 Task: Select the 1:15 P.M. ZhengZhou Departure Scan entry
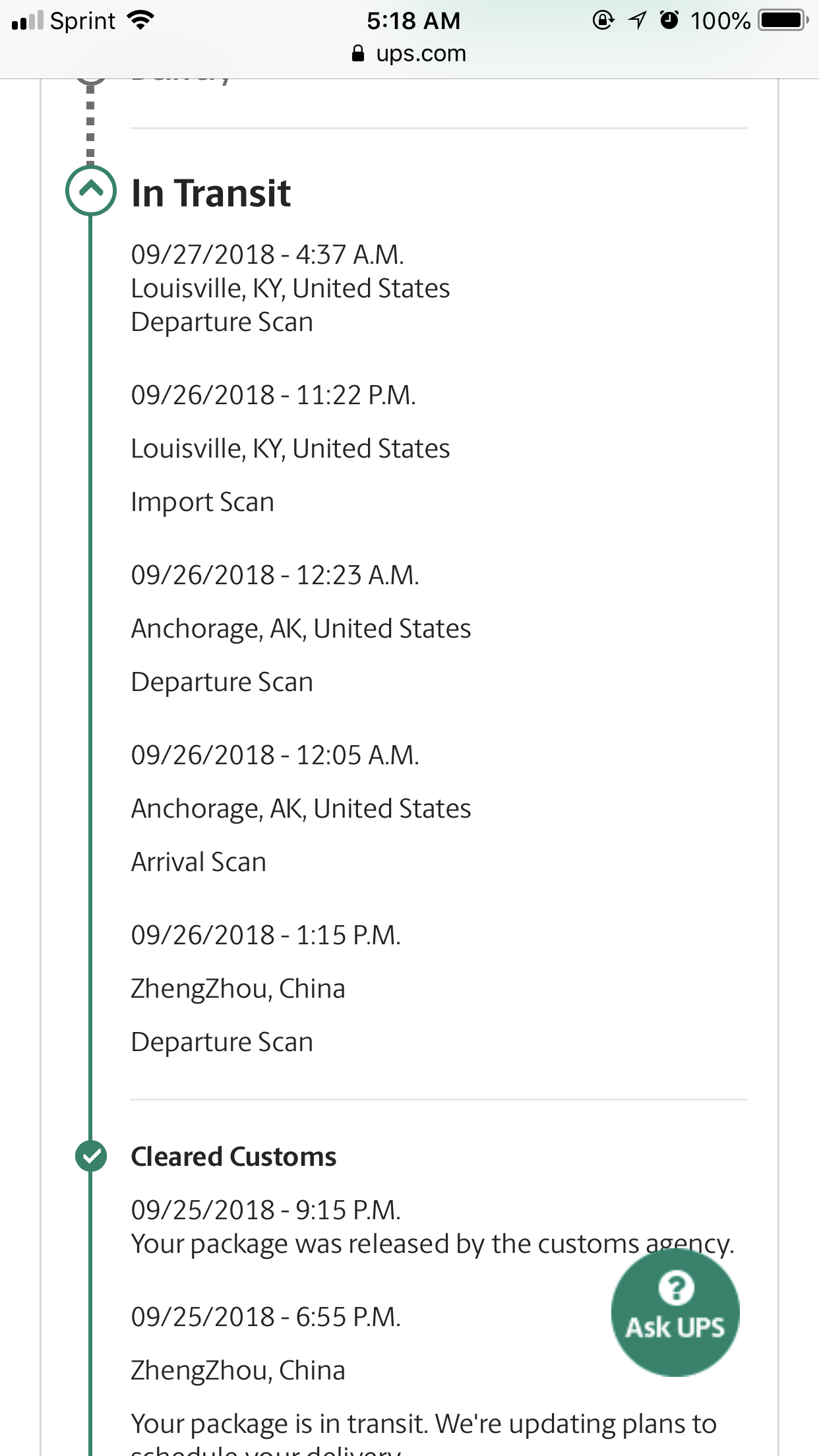pos(266,988)
